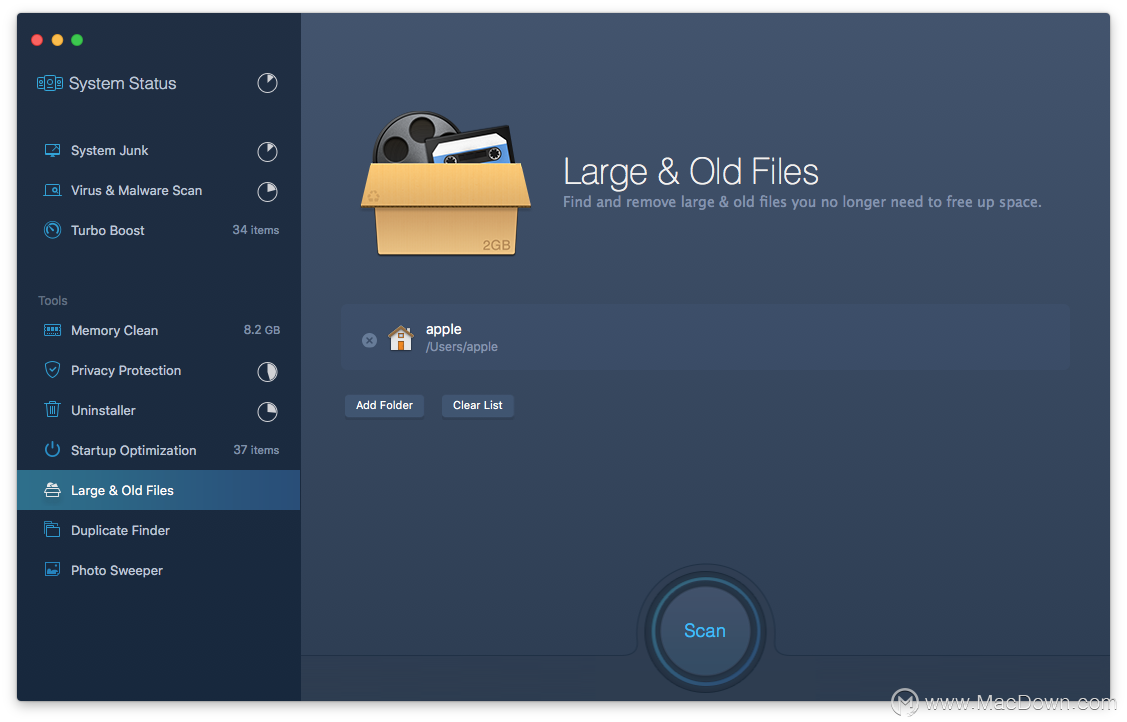Click the large cardboard box 2GB illustration
1127x722 pixels.
point(446,183)
